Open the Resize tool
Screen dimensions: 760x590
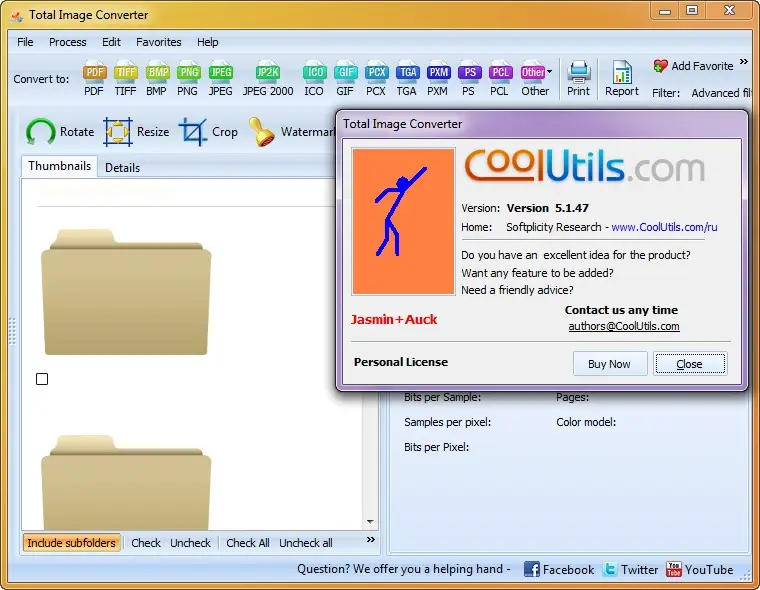137,132
